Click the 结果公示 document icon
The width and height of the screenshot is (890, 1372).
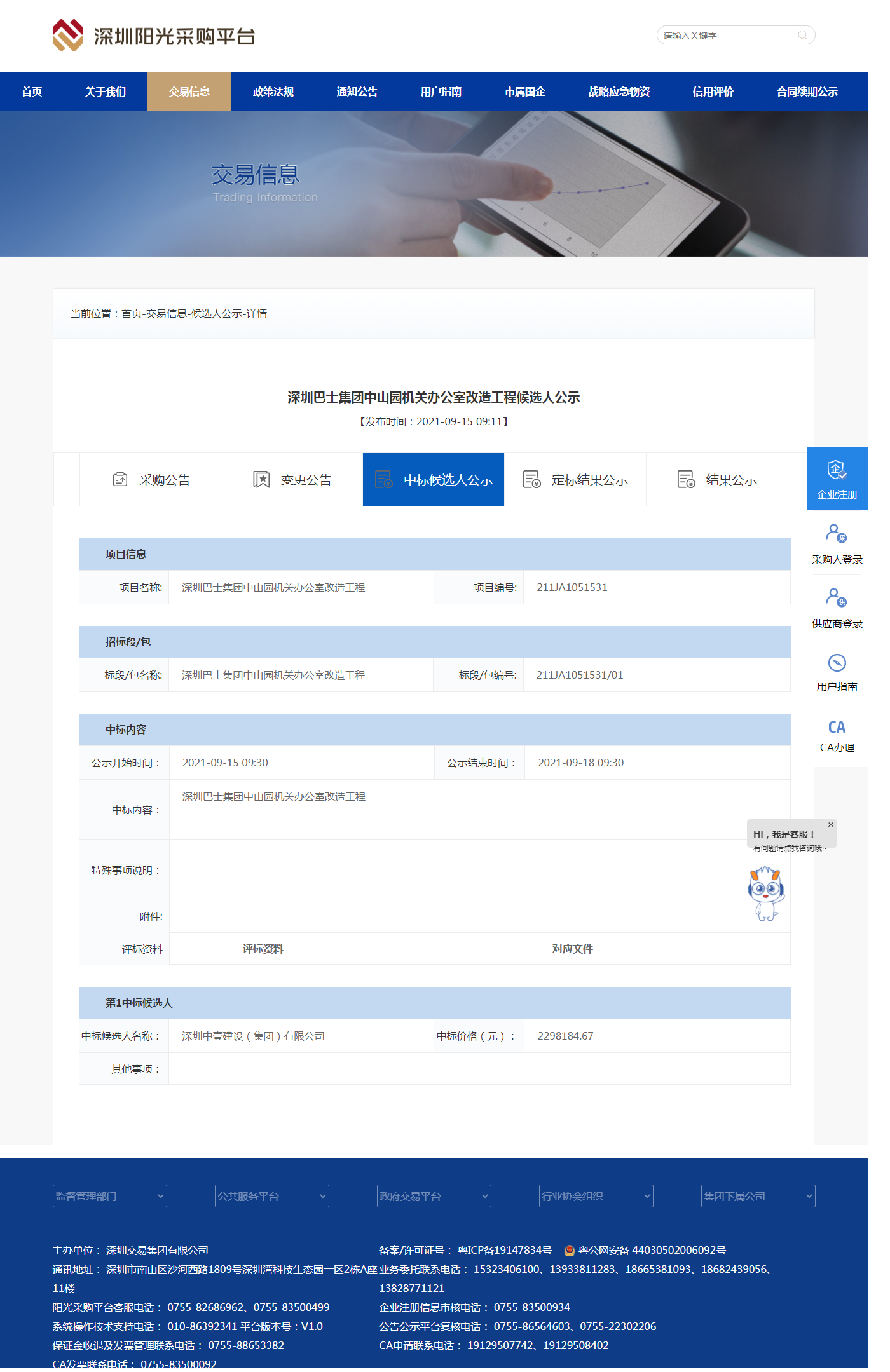(686, 479)
